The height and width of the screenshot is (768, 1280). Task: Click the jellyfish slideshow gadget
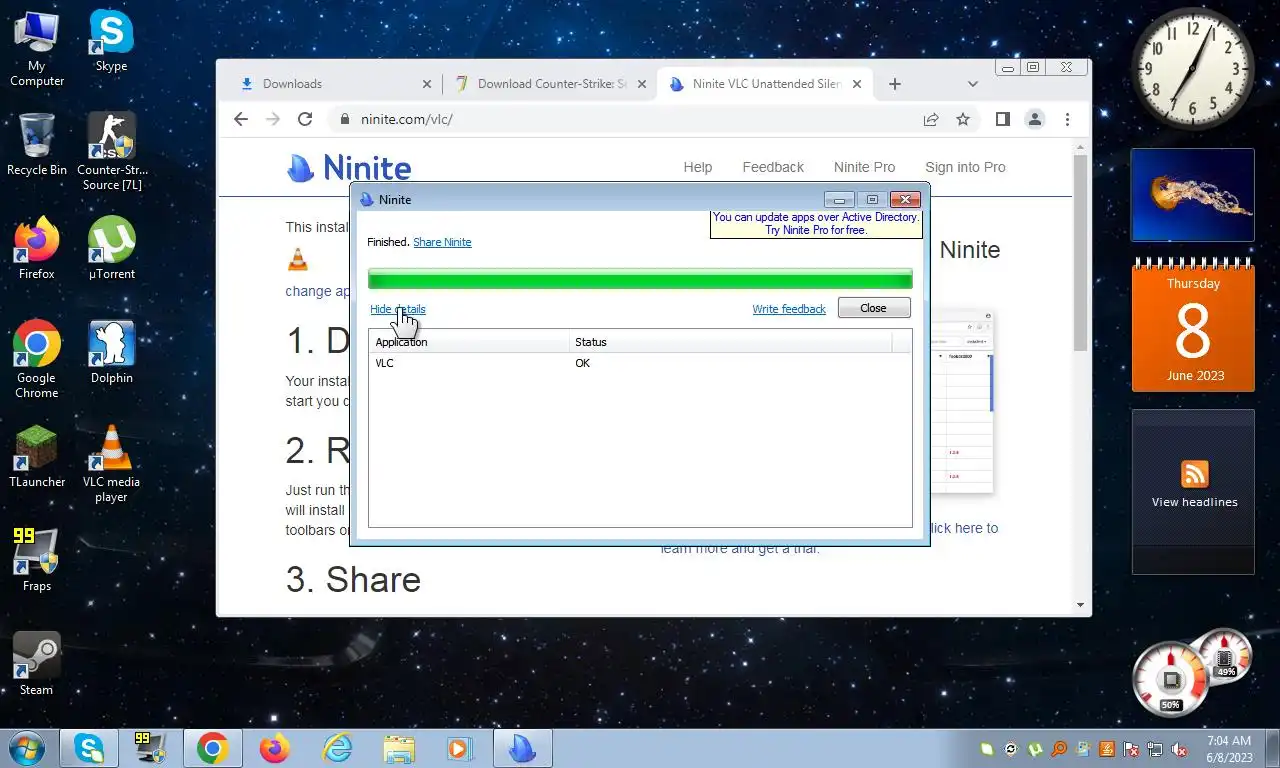[1193, 195]
